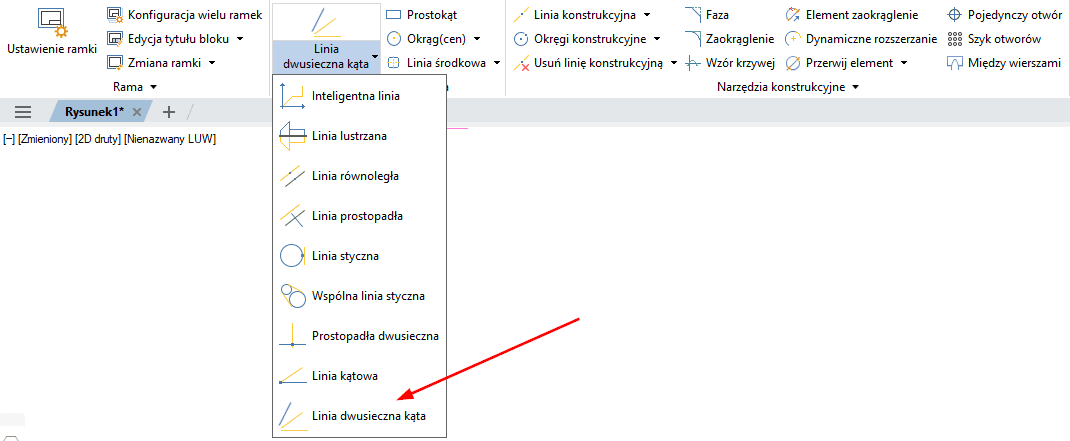This screenshot has width=1070, height=441.
Task: Expand the Edycja tytułu bloku dropdown arrow
Action: (x=240, y=39)
